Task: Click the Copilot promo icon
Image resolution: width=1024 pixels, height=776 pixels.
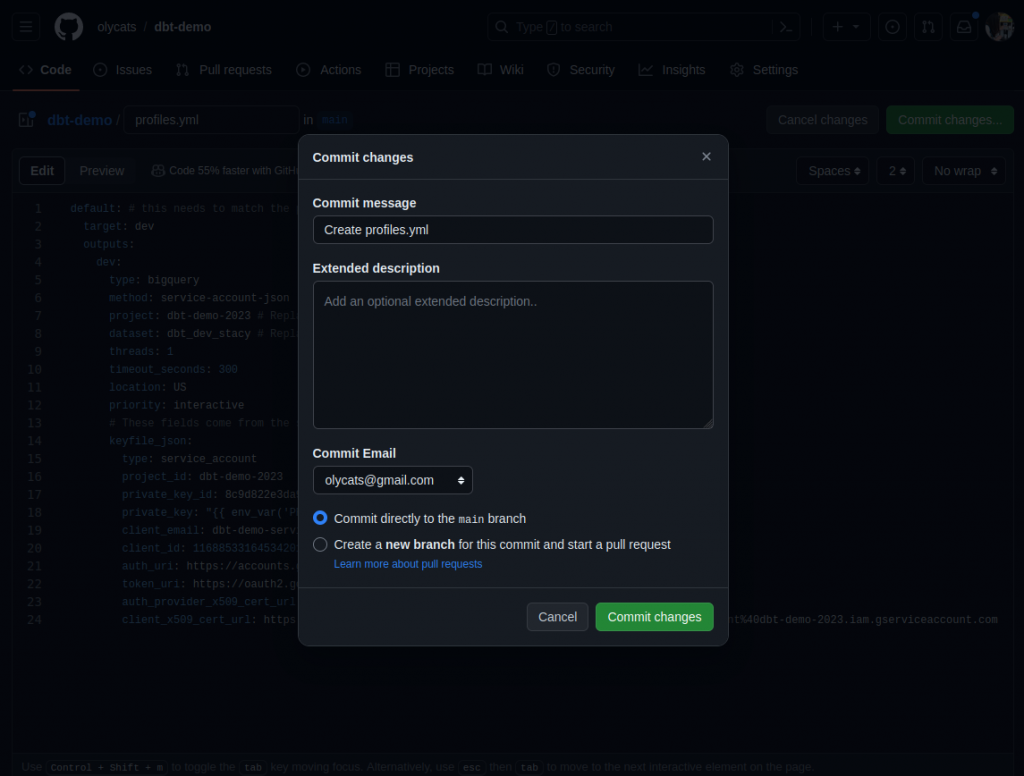Action: (157, 171)
